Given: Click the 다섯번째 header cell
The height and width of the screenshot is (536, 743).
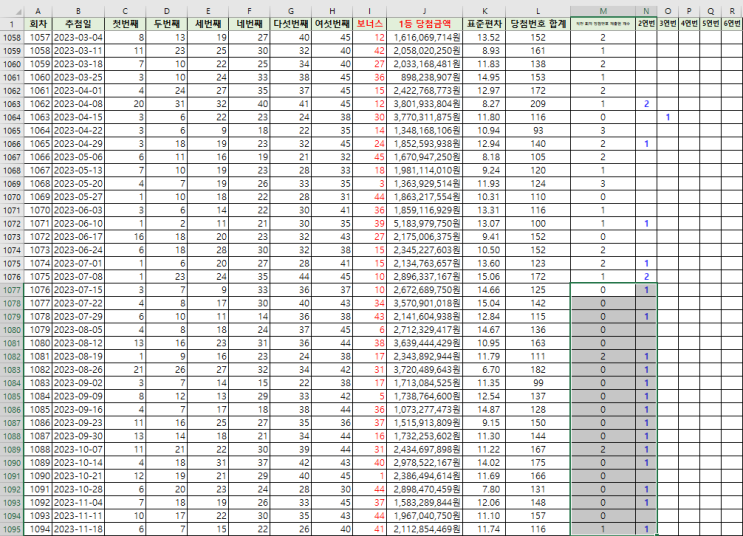Looking at the screenshot, I should [291, 24].
